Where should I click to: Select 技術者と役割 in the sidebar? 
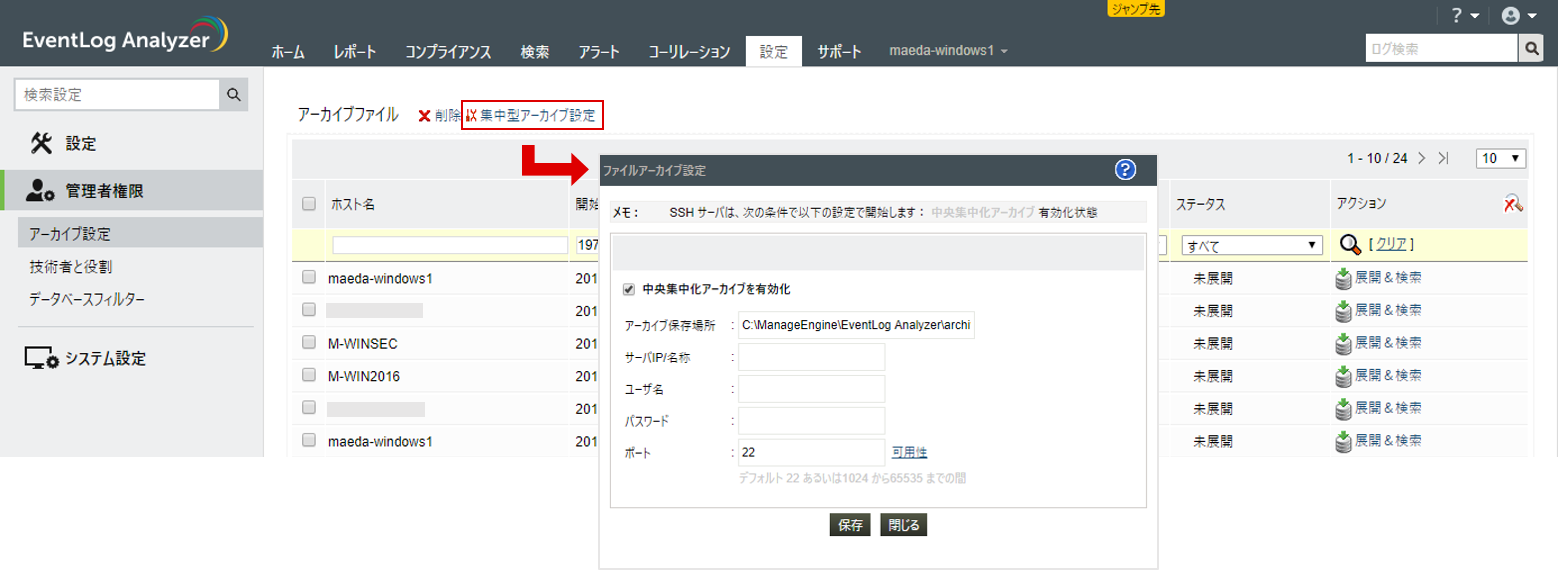[71, 266]
